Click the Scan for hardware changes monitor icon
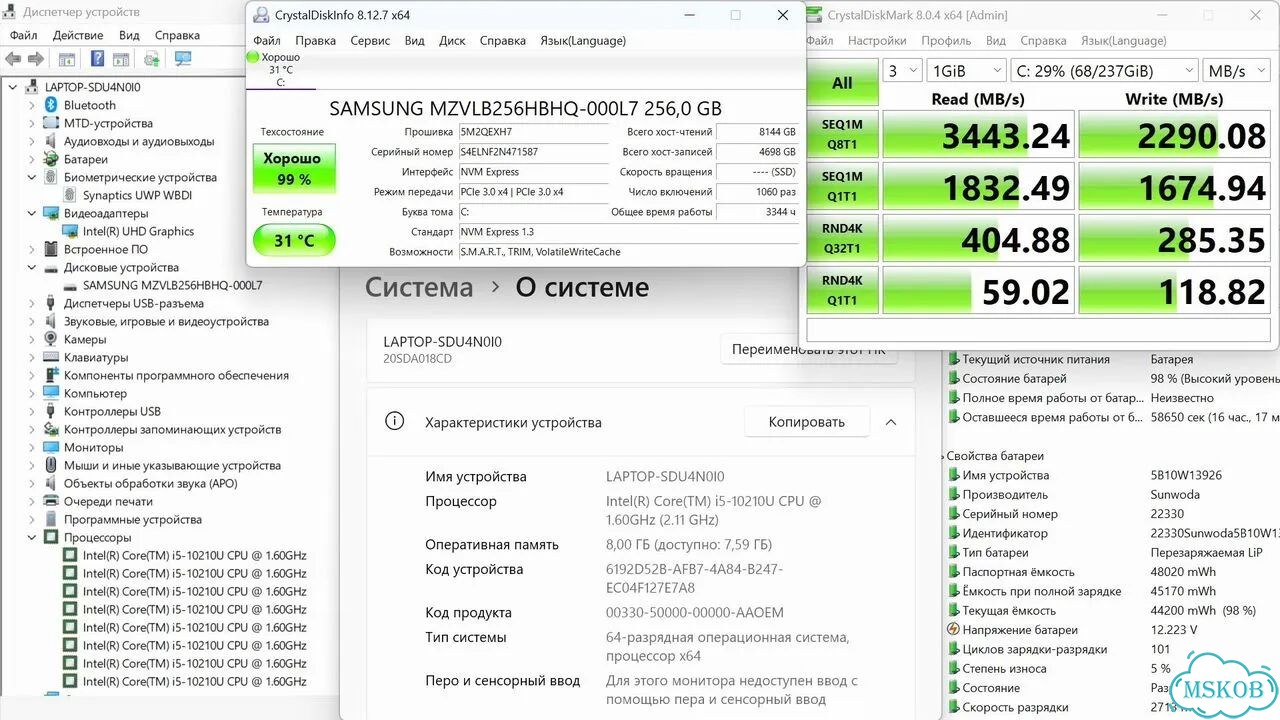 pos(183,59)
